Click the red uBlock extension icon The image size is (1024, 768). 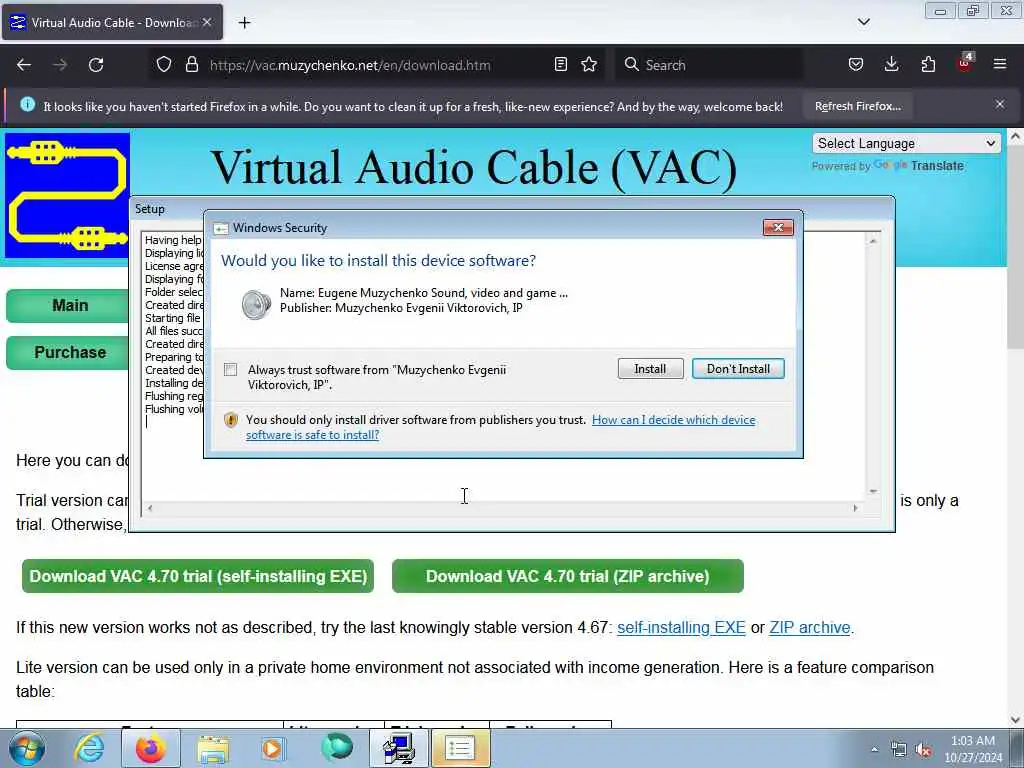(x=965, y=63)
